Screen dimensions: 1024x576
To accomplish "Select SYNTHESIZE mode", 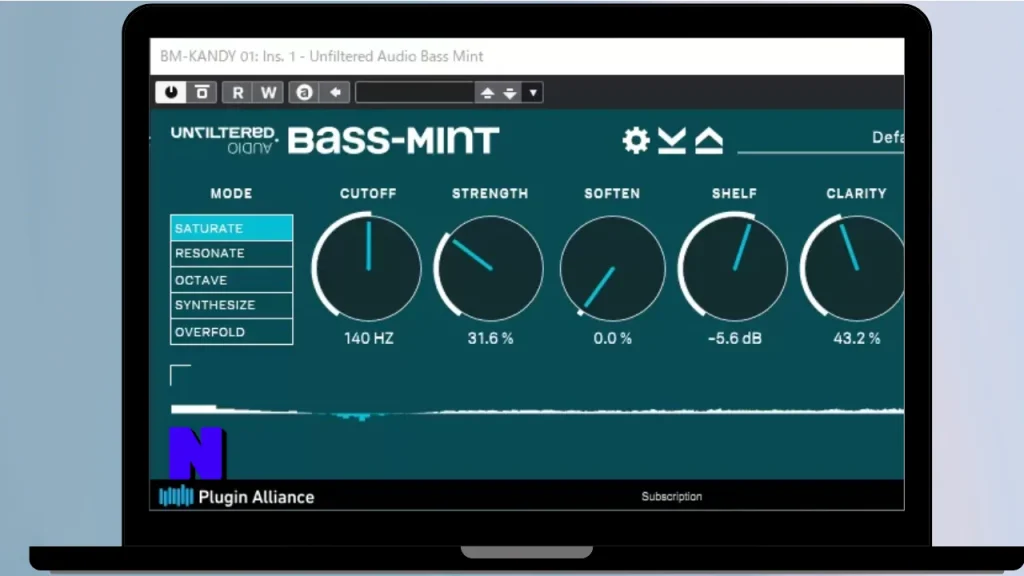I will pos(231,305).
